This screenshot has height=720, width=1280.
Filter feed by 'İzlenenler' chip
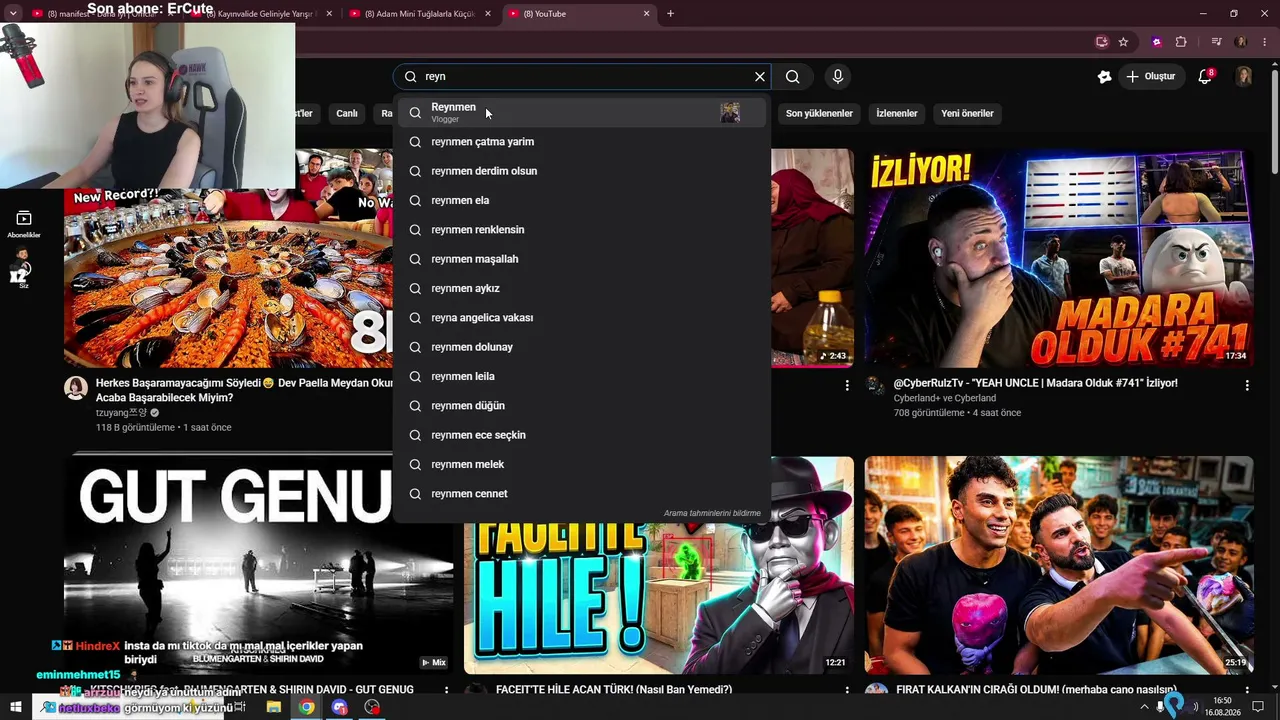[x=897, y=113]
